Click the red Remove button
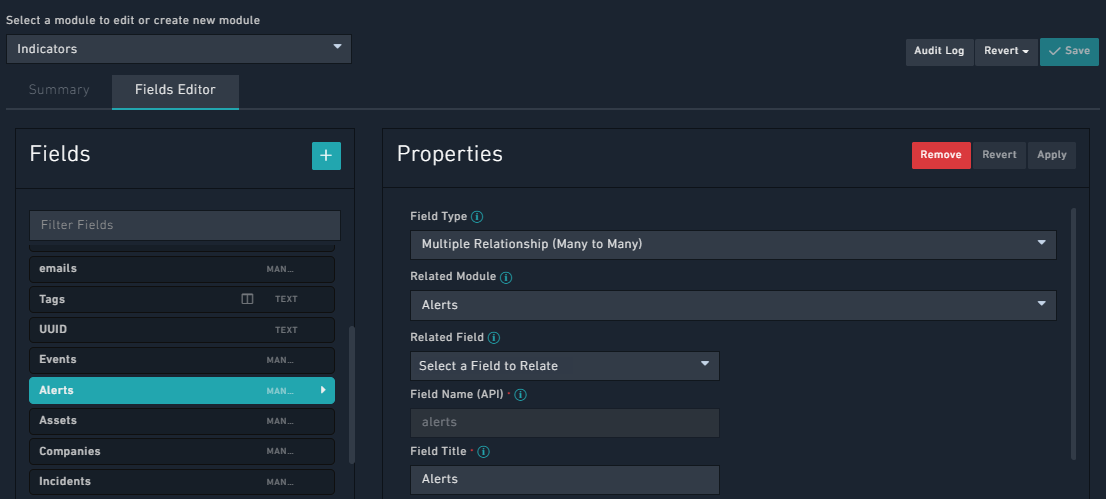This screenshot has height=499, width=1106. click(941, 155)
